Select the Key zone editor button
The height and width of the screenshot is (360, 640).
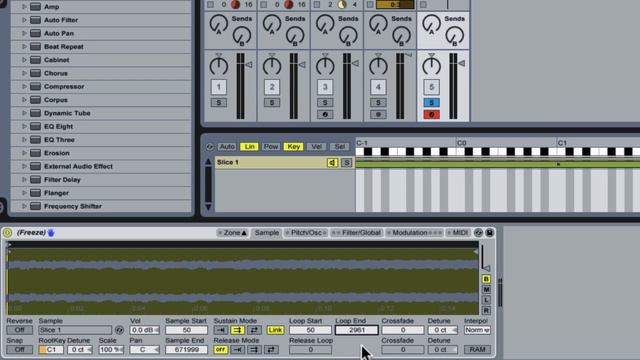pos(293,147)
